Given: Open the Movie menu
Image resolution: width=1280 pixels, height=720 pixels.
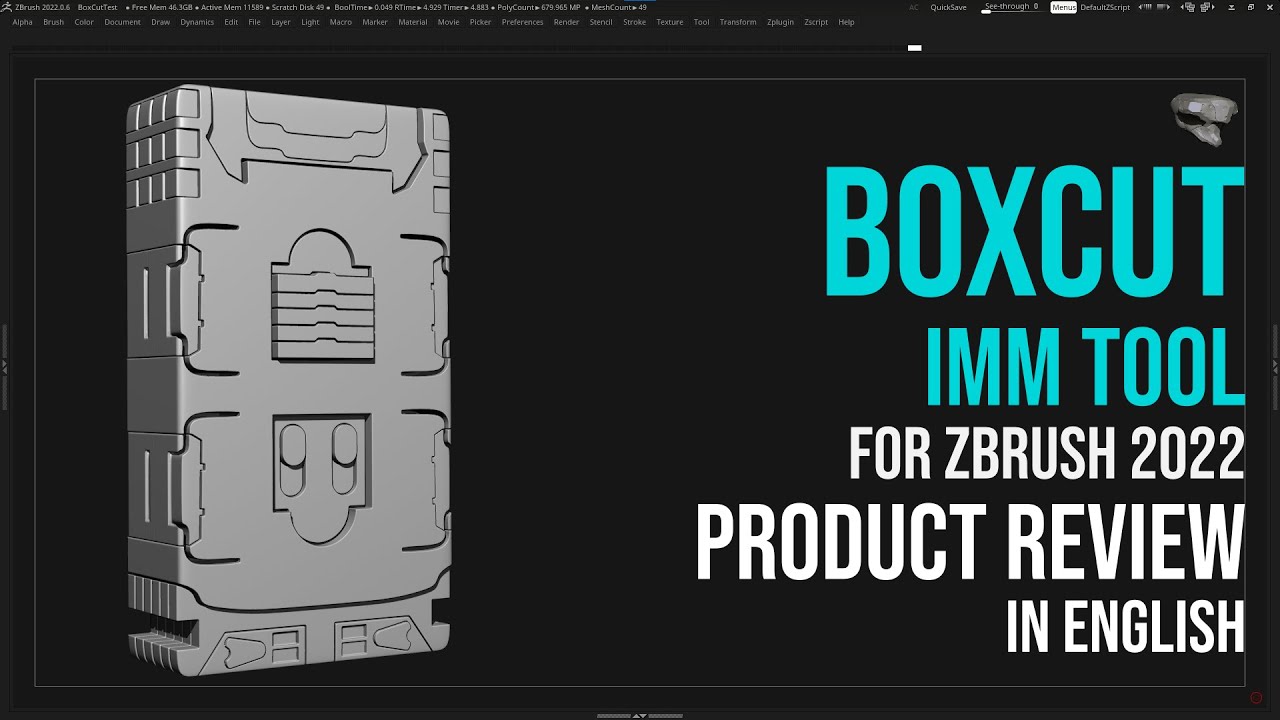Looking at the screenshot, I should pos(449,22).
